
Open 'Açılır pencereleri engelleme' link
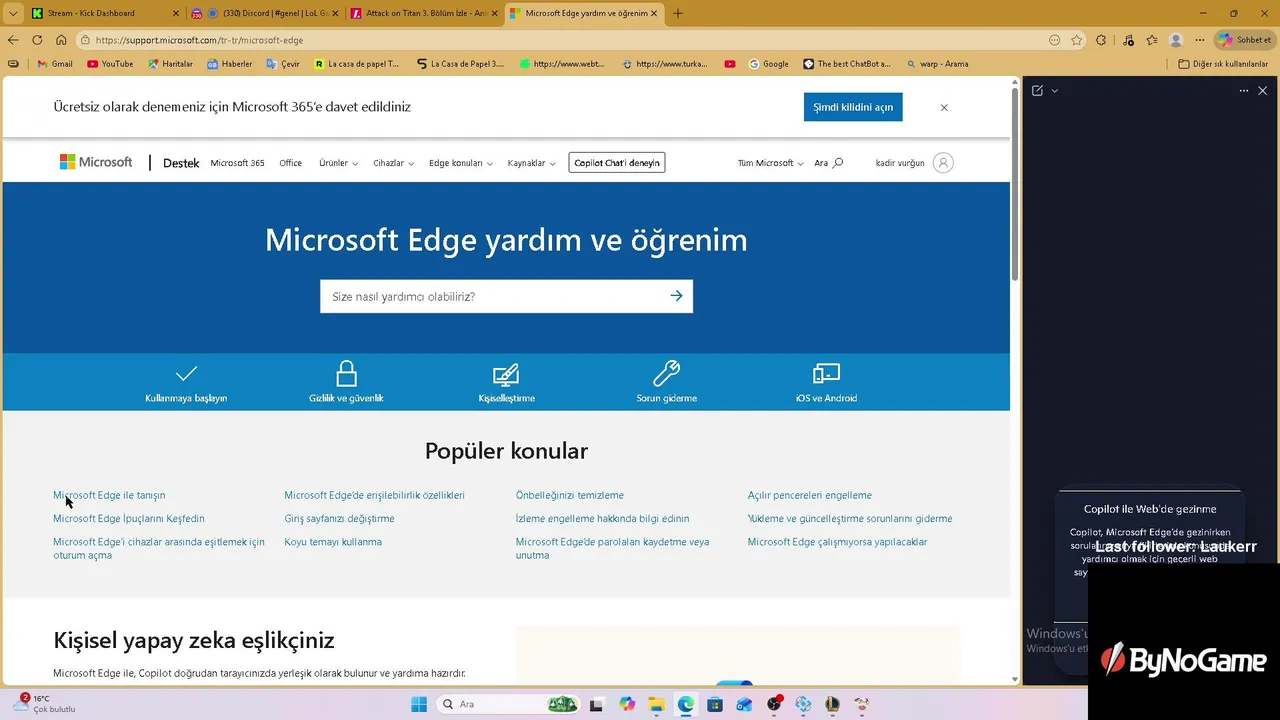(x=810, y=495)
